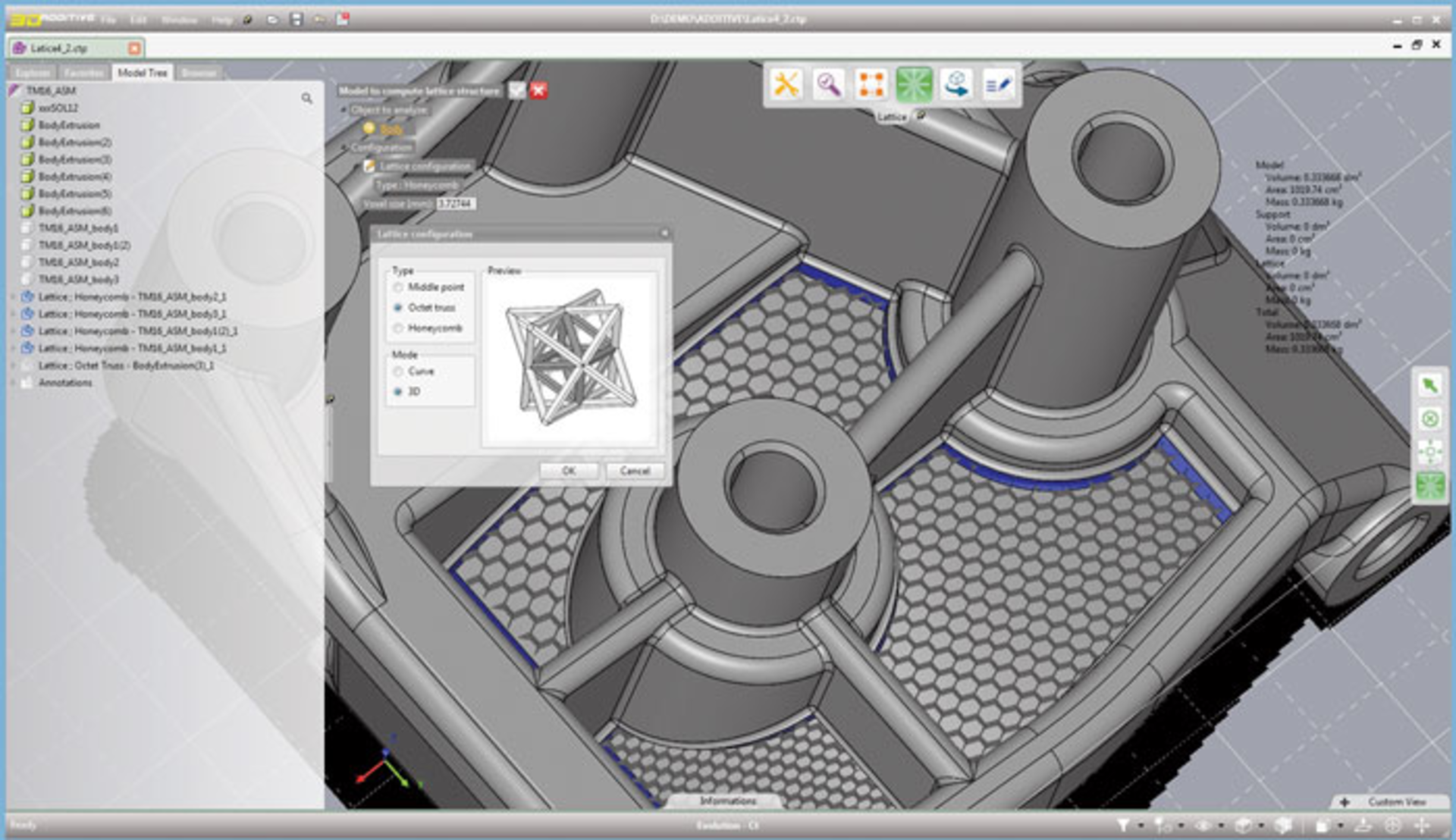This screenshot has height=840, width=1456.
Task: Switch lattice Mode to Curve
Action: [398, 371]
